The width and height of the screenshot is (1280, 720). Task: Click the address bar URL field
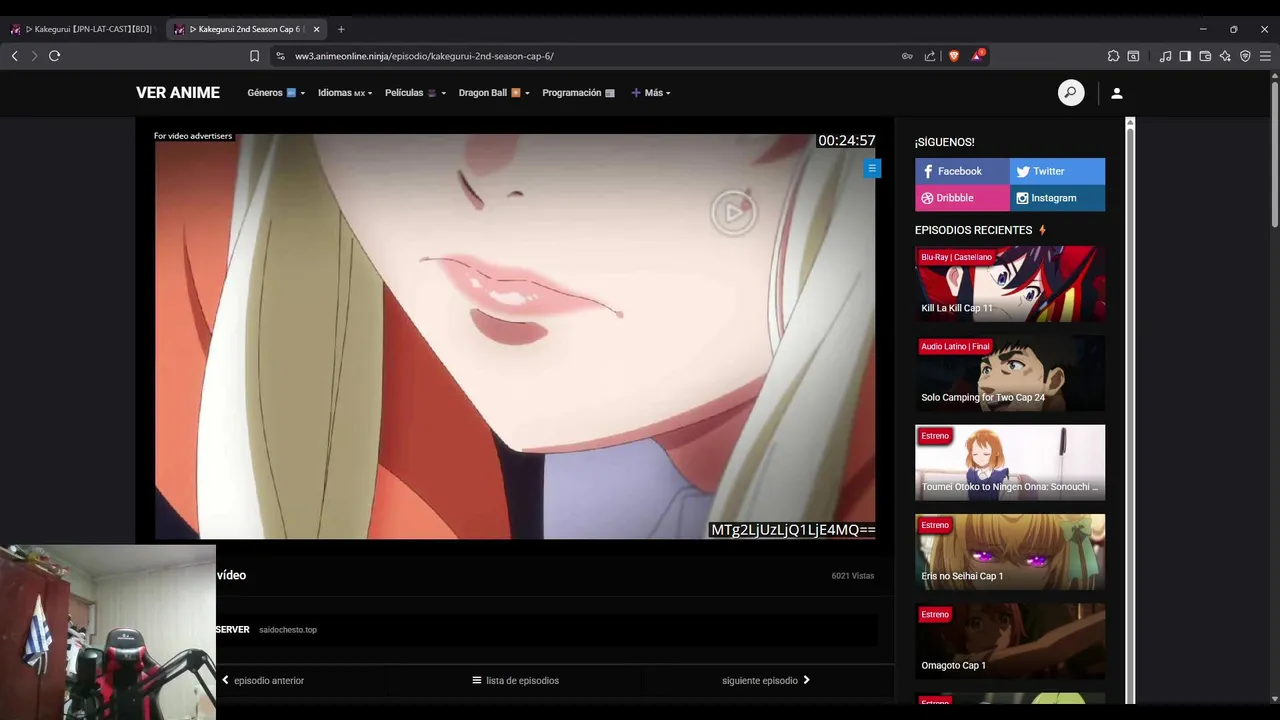(x=590, y=56)
